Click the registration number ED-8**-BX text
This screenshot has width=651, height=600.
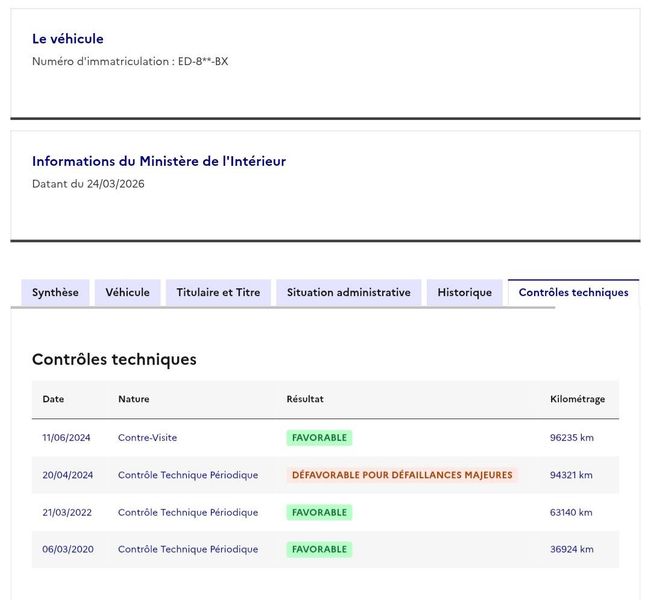coord(203,61)
